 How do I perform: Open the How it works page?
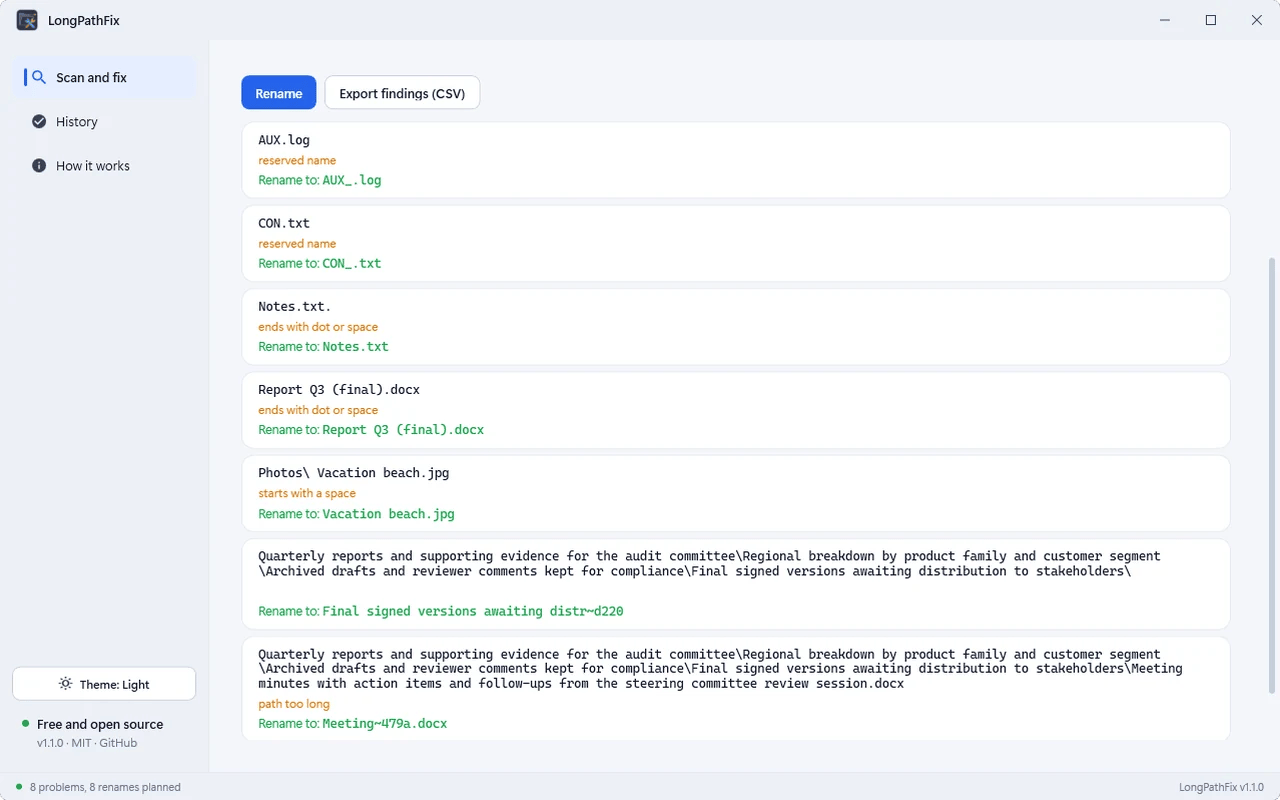[x=104, y=165]
